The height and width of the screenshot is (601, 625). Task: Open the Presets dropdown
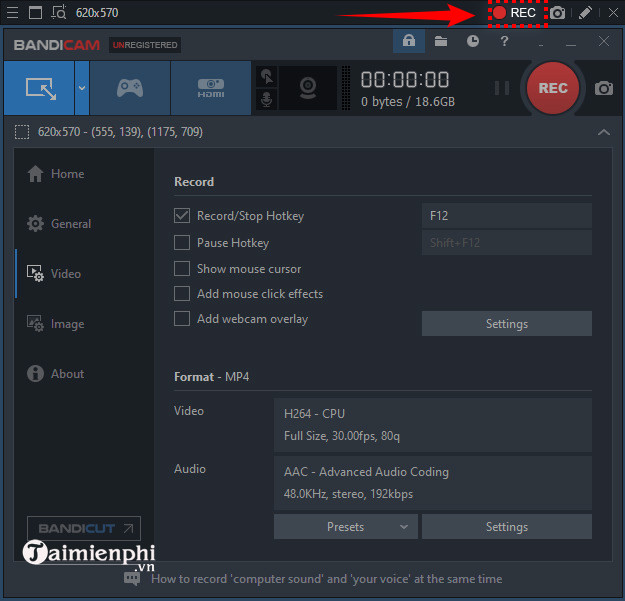(x=346, y=526)
